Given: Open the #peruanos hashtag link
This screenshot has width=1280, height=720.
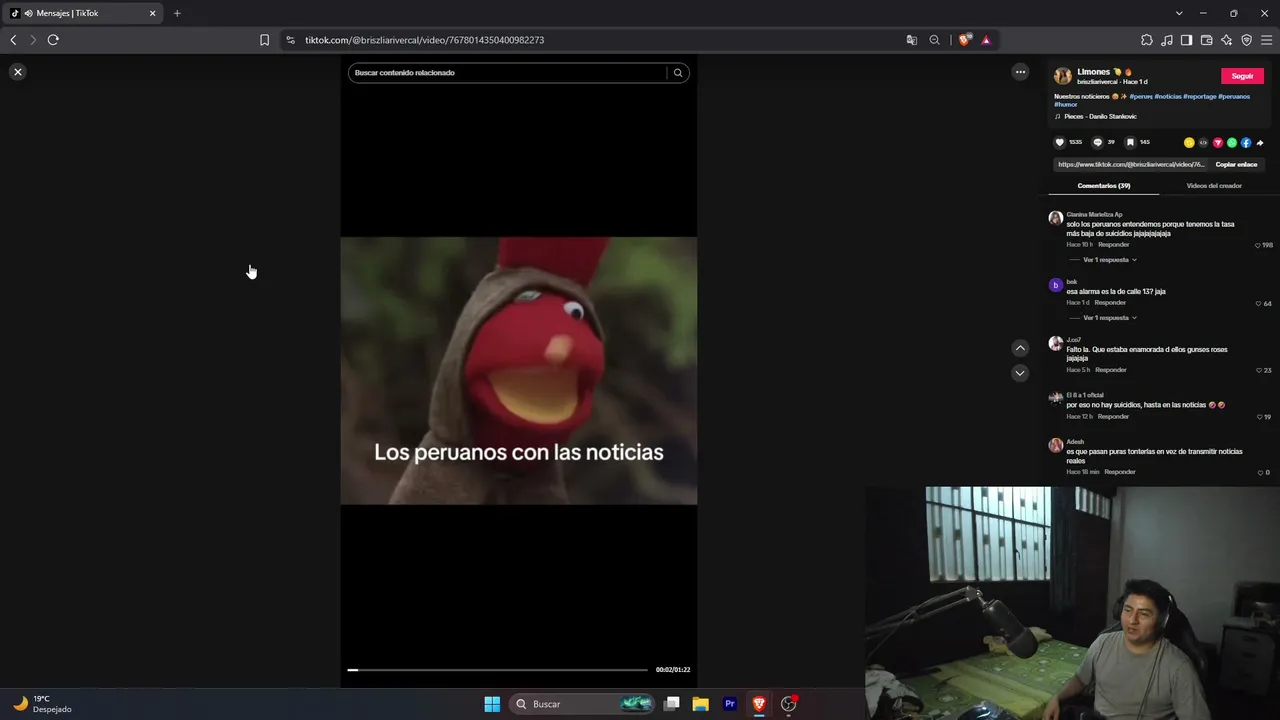Looking at the screenshot, I should pos(1234,96).
